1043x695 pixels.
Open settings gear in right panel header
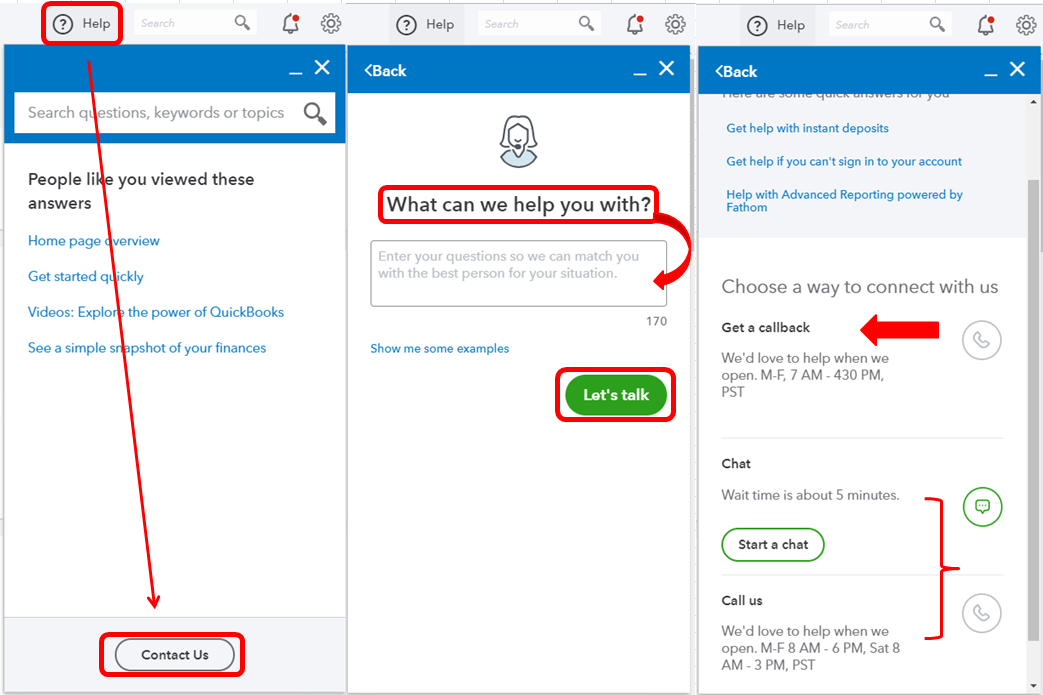pyautogui.click(x=1026, y=25)
